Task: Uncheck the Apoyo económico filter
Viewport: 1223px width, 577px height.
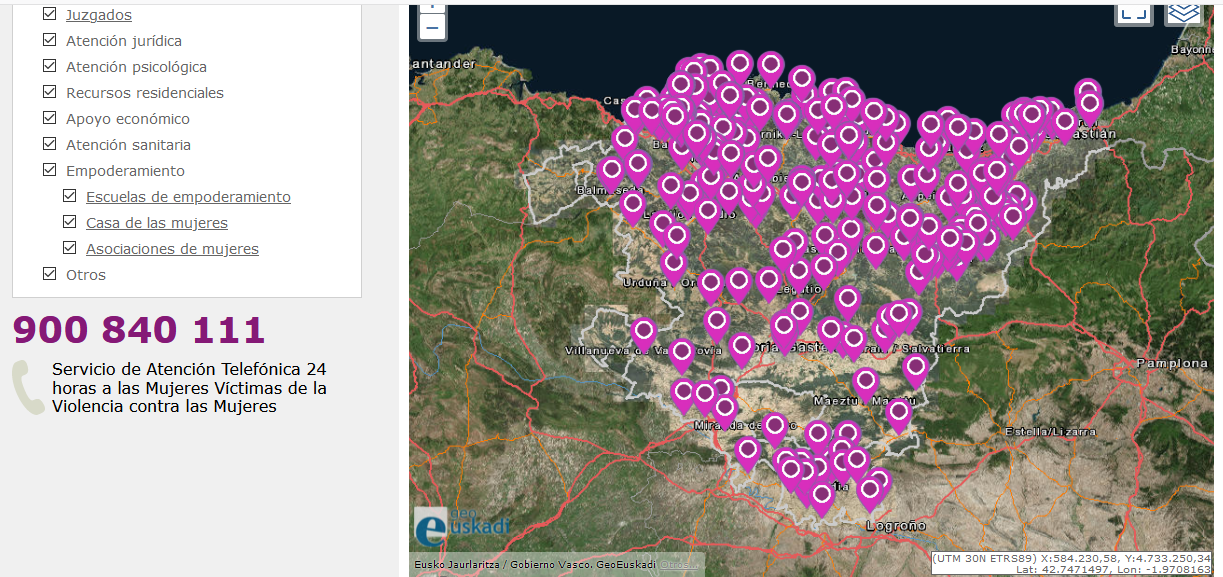Action: (50, 119)
